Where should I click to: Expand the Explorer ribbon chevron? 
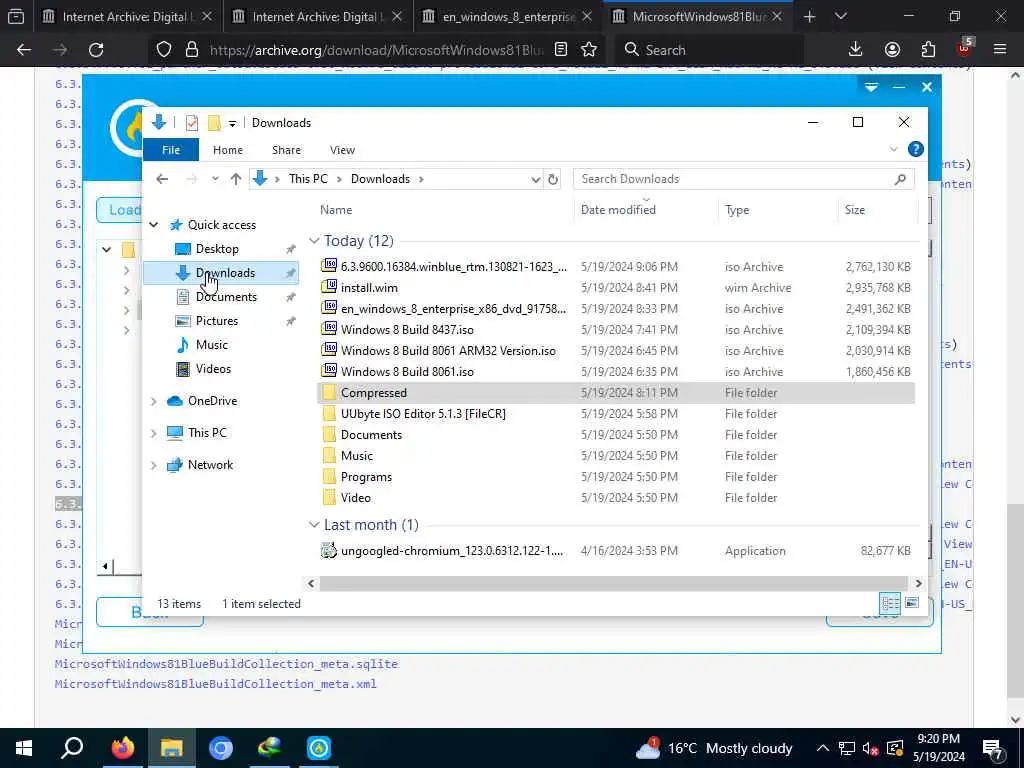point(893,150)
